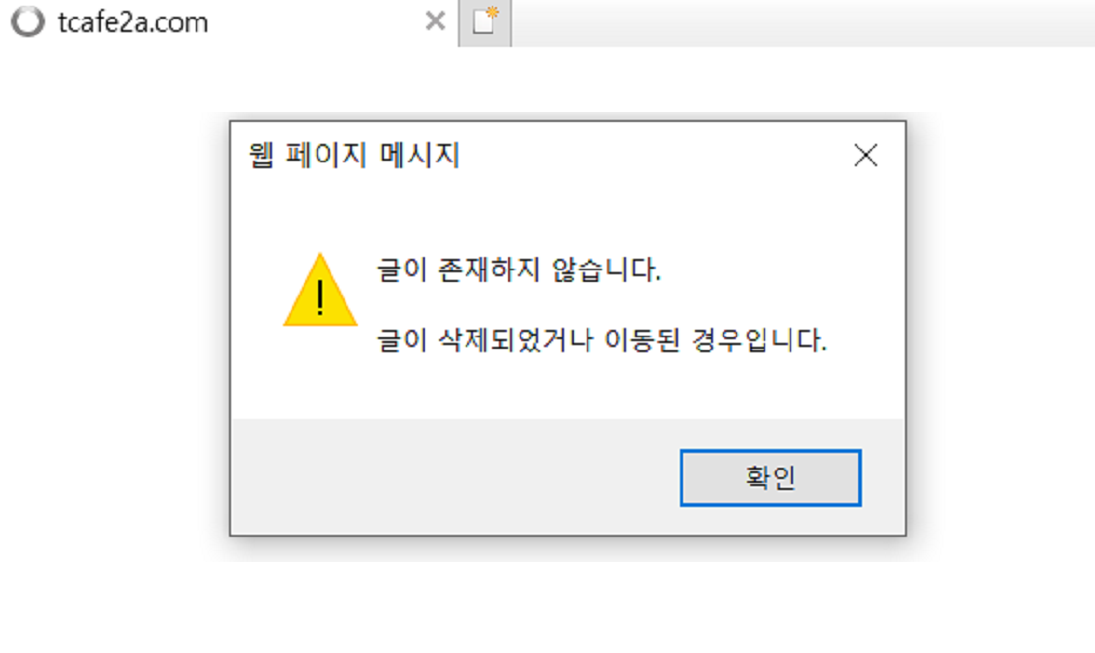Viewport: 1095px width, 653px height.
Task: Click white dialog body below the warning icon
Action: coord(321,374)
